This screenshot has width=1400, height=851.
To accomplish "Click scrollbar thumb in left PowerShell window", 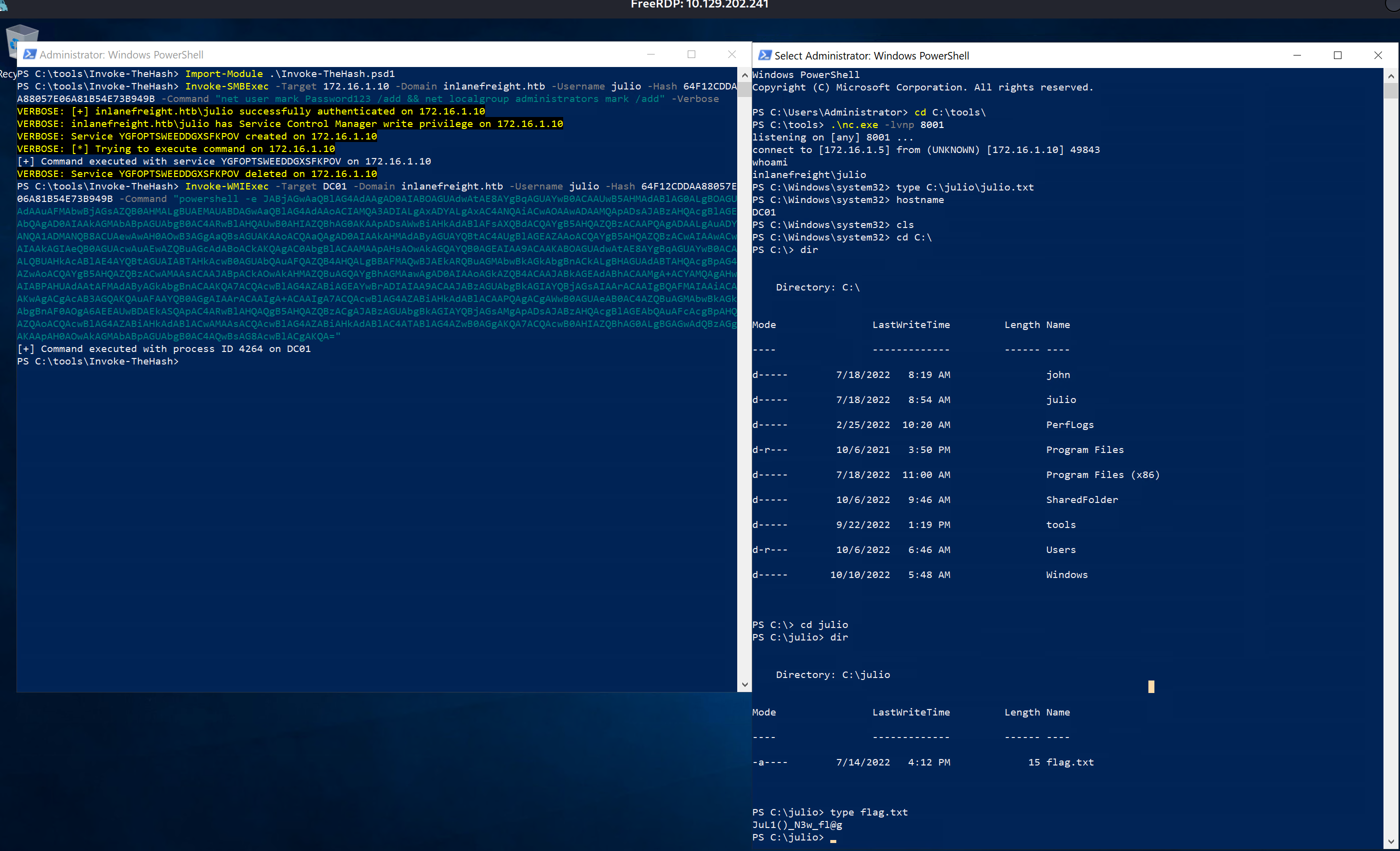I will pyautogui.click(x=744, y=90).
